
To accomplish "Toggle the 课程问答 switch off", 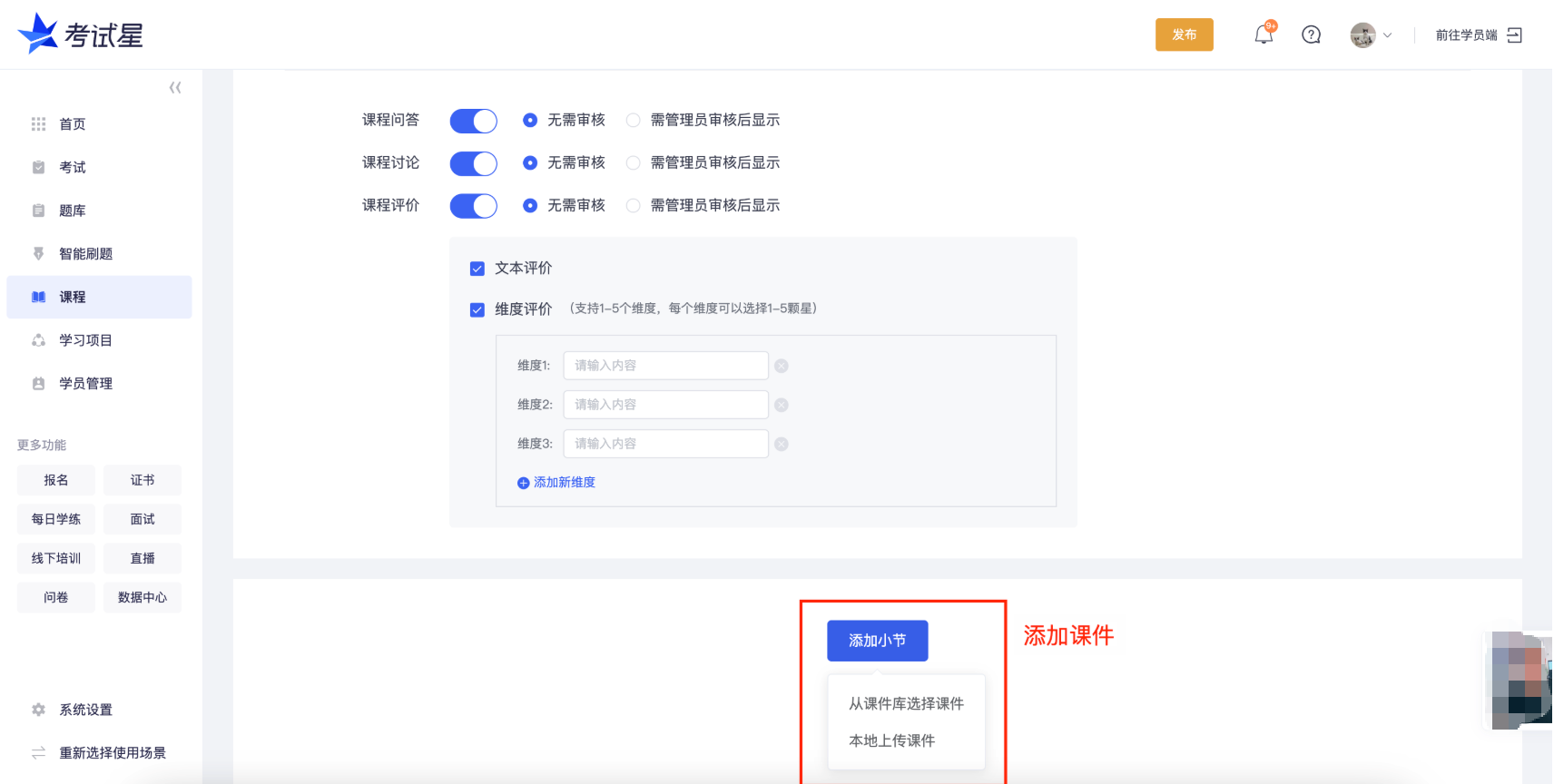I will [x=473, y=121].
